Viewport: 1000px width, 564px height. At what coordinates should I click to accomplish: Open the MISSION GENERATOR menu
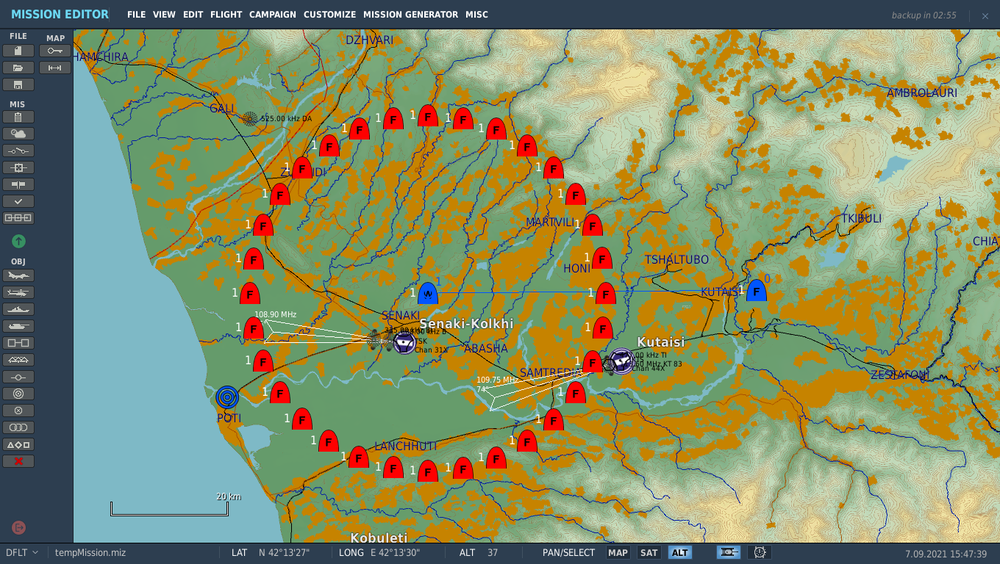click(410, 14)
